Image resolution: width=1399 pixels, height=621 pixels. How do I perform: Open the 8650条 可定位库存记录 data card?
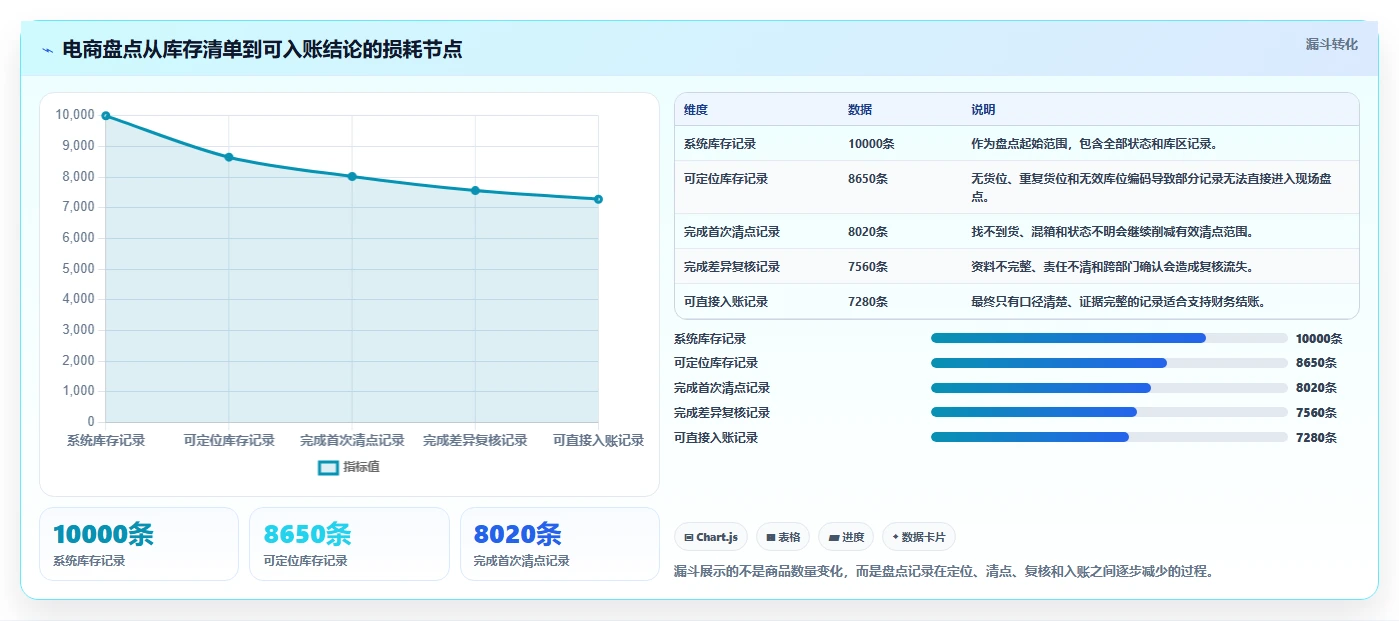tap(349, 544)
